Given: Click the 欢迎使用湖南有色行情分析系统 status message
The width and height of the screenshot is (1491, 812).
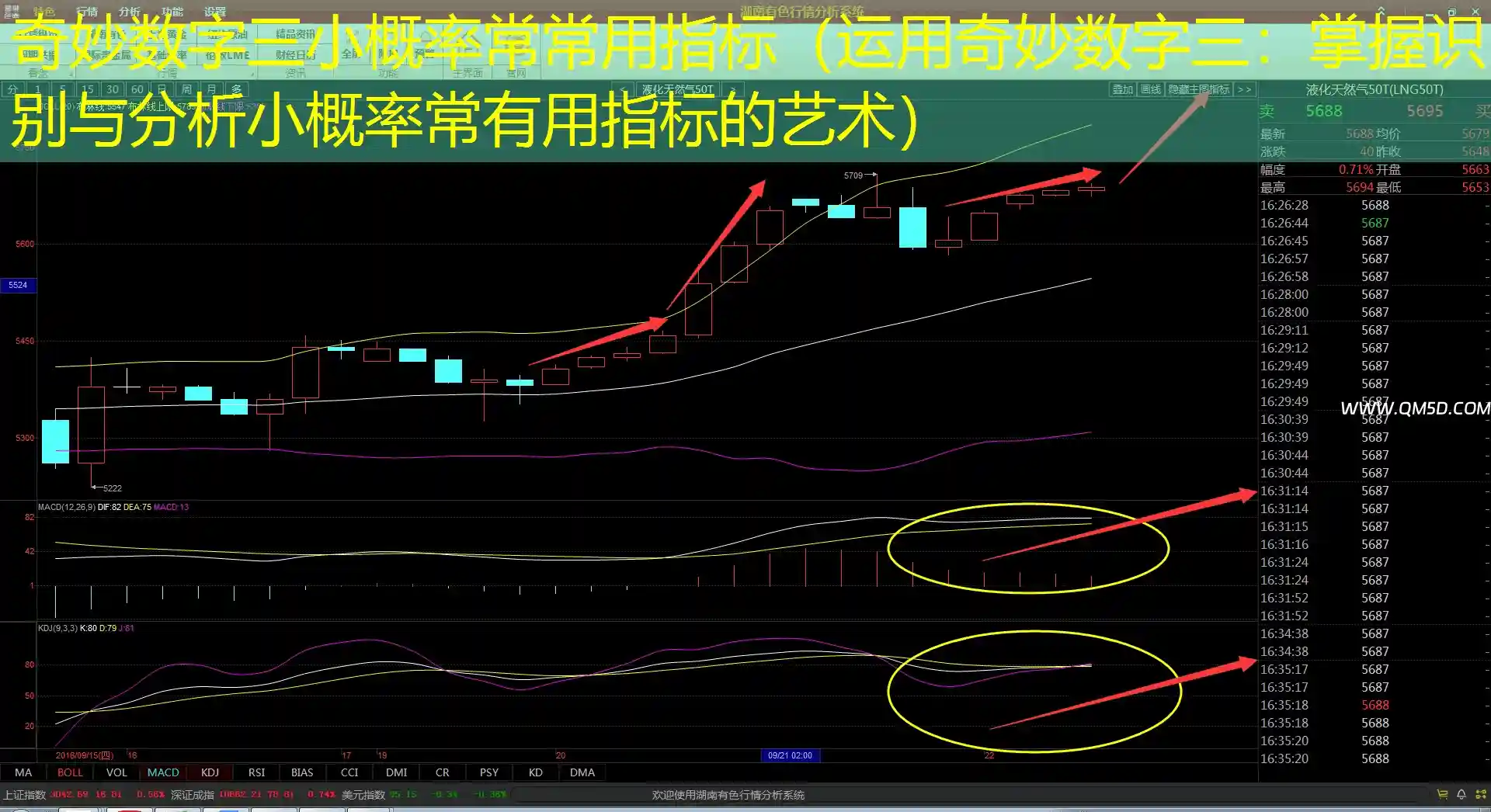Looking at the screenshot, I should pos(728,795).
